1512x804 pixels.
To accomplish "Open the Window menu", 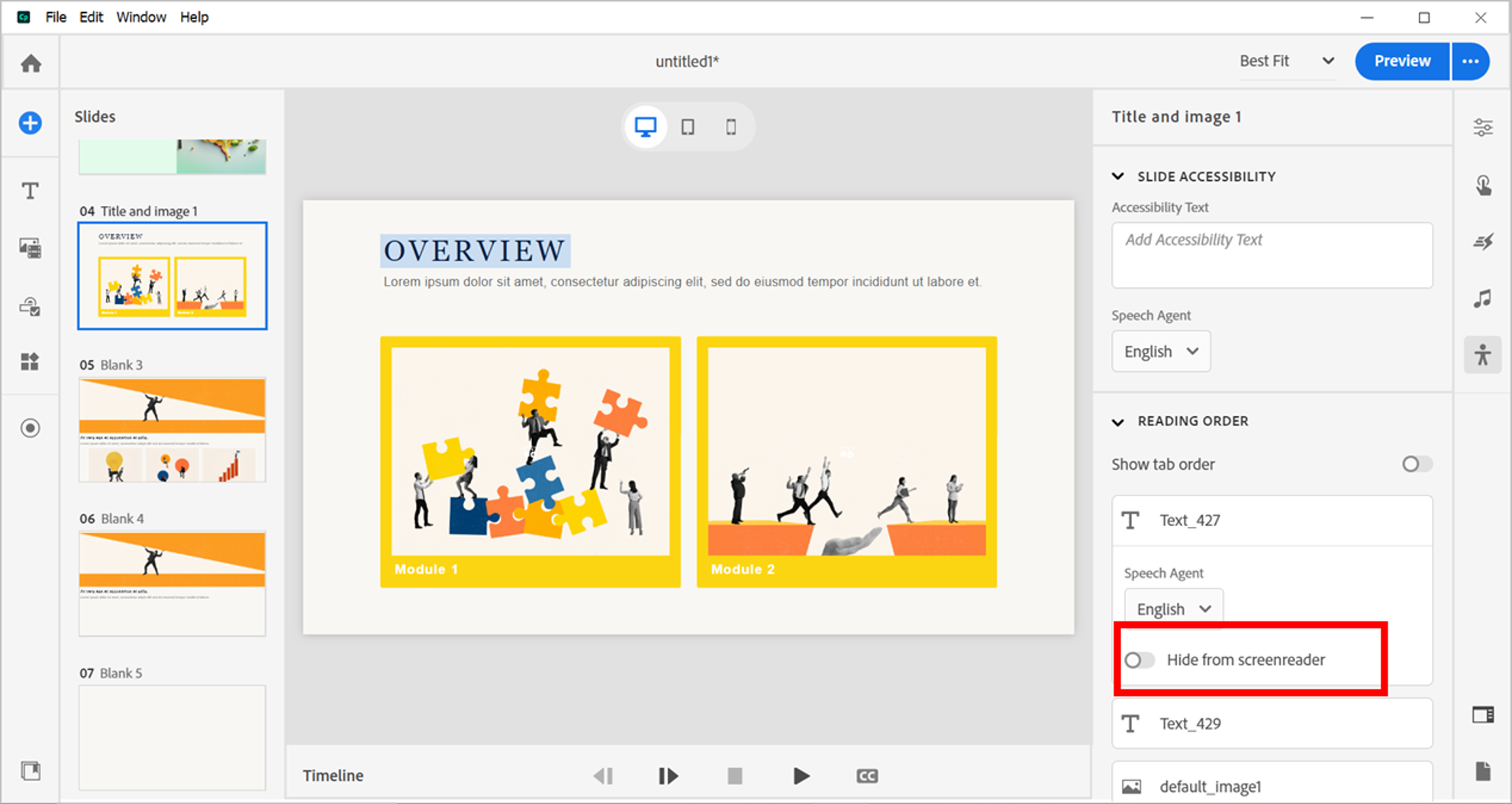I will tap(140, 17).
